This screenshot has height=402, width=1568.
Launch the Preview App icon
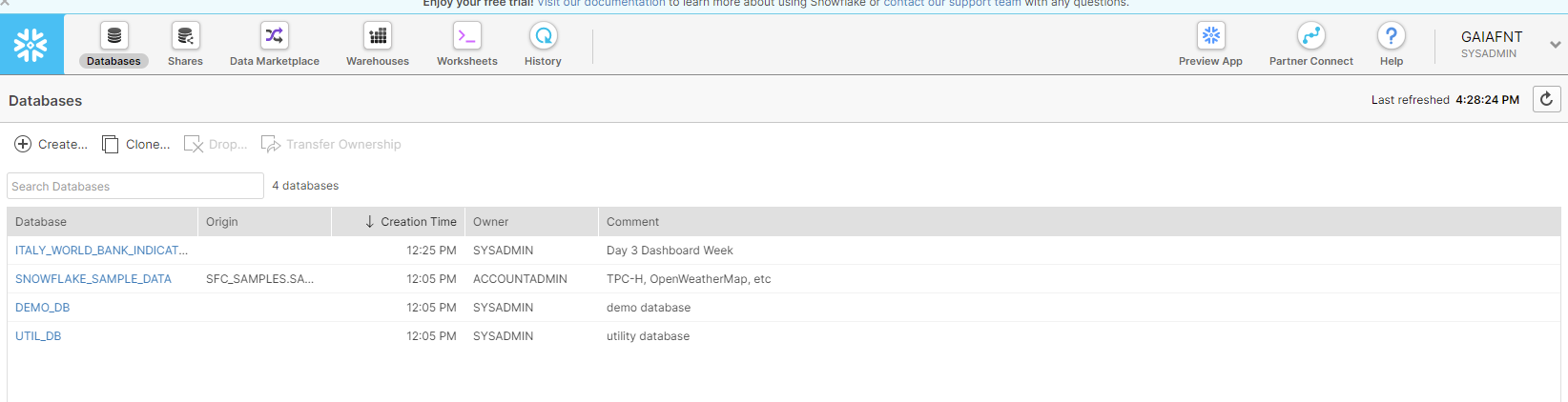click(x=1210, y=37)
